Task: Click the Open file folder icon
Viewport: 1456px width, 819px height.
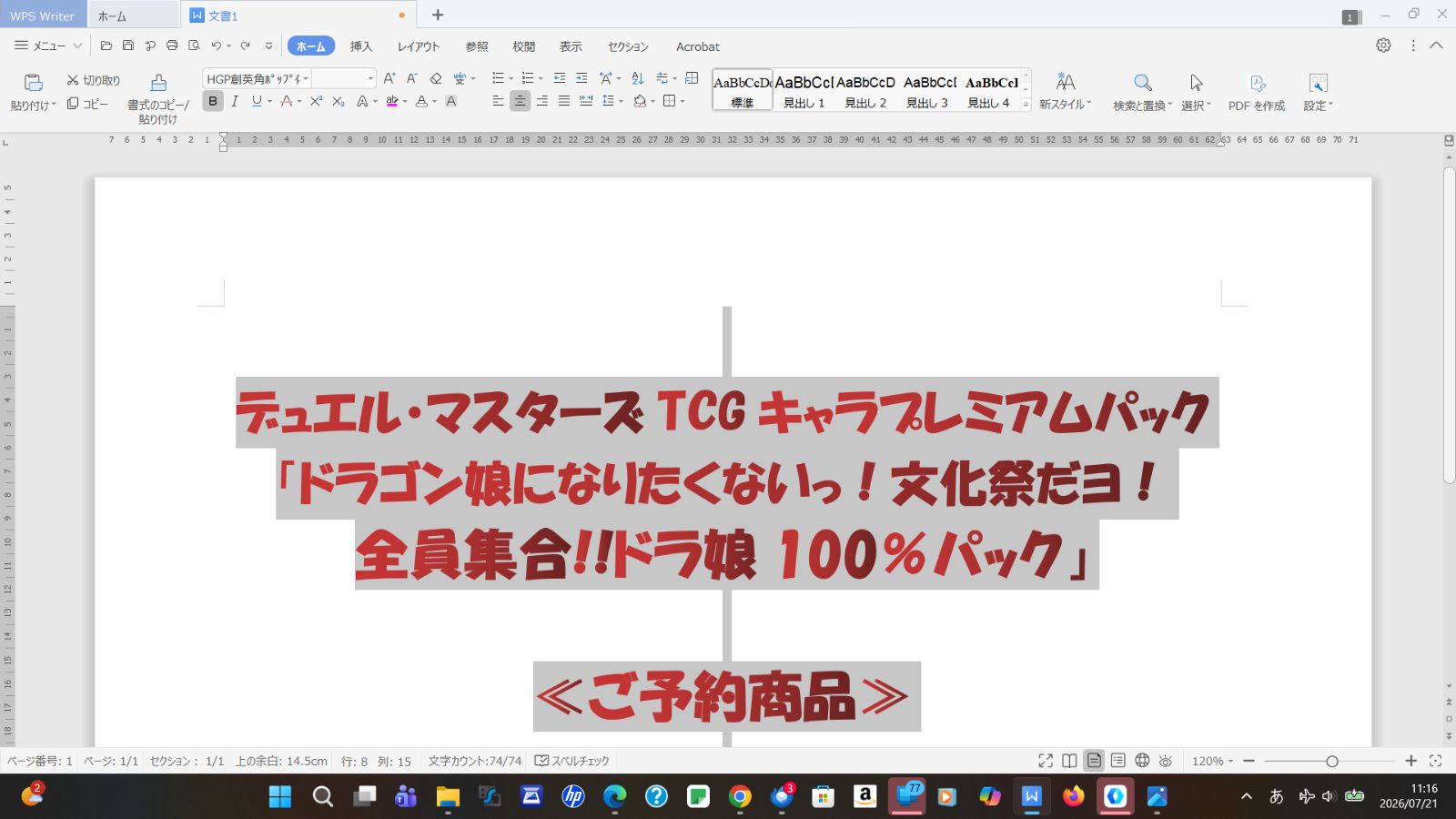Action: (106, 45)
